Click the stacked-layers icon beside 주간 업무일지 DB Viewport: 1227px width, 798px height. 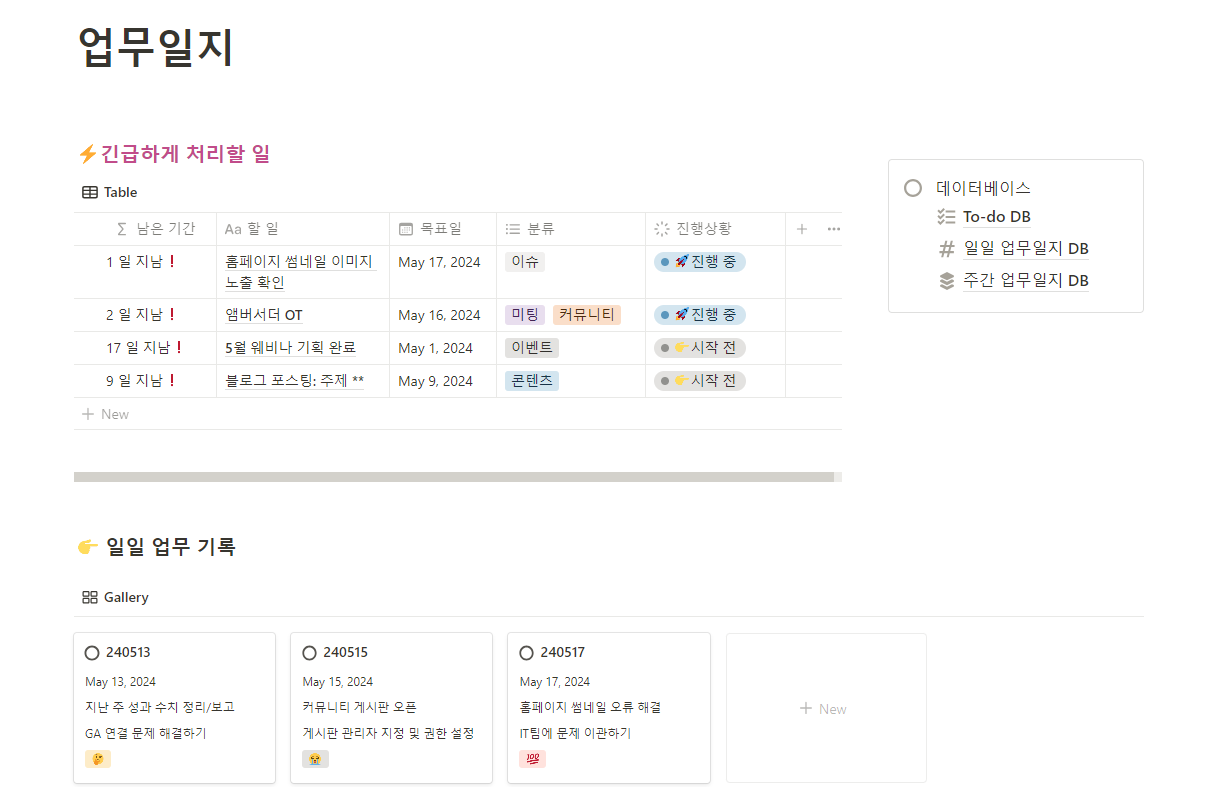coord(946,280)
